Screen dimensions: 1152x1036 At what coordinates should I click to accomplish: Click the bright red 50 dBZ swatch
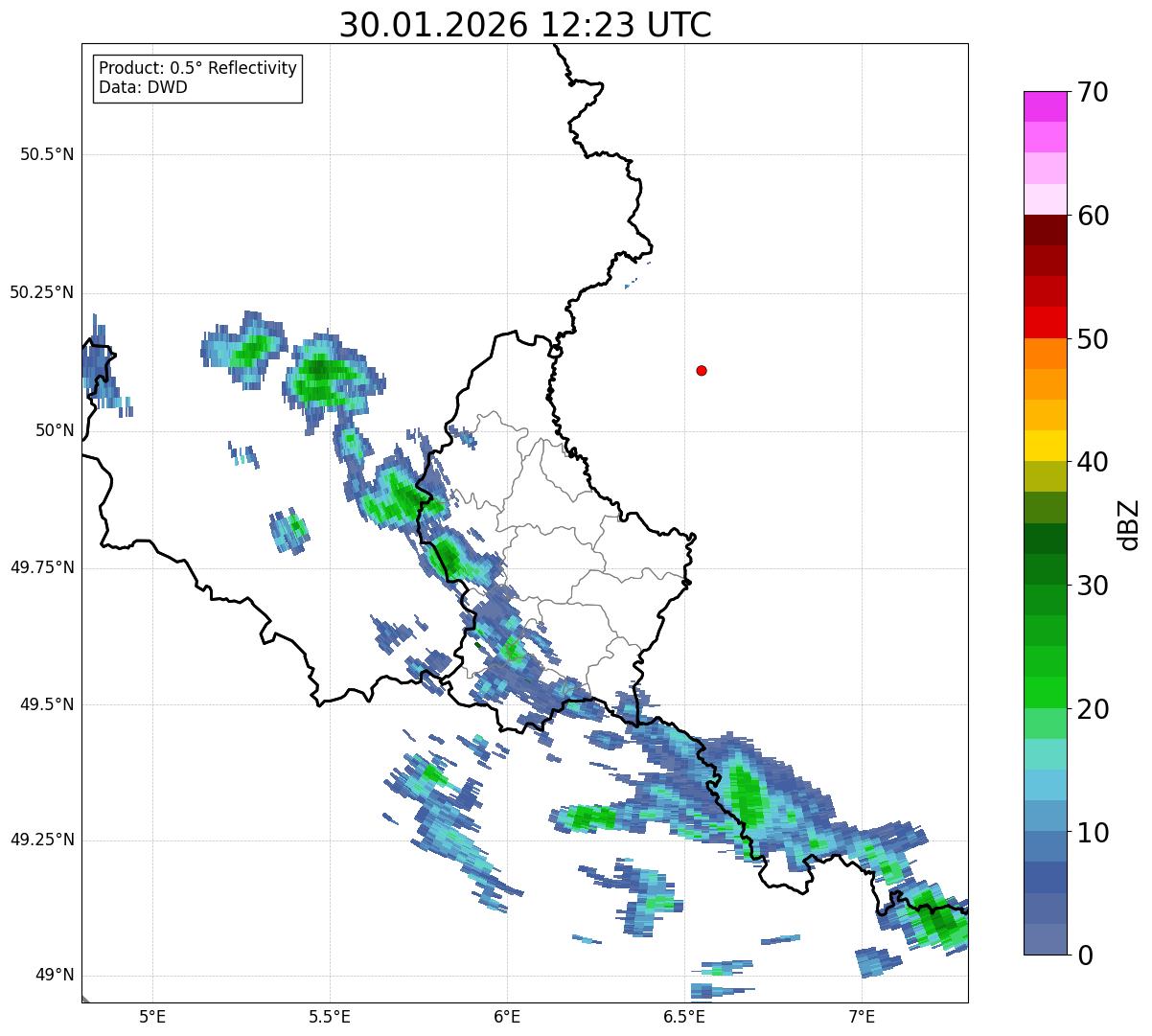tap(1045, 323)
